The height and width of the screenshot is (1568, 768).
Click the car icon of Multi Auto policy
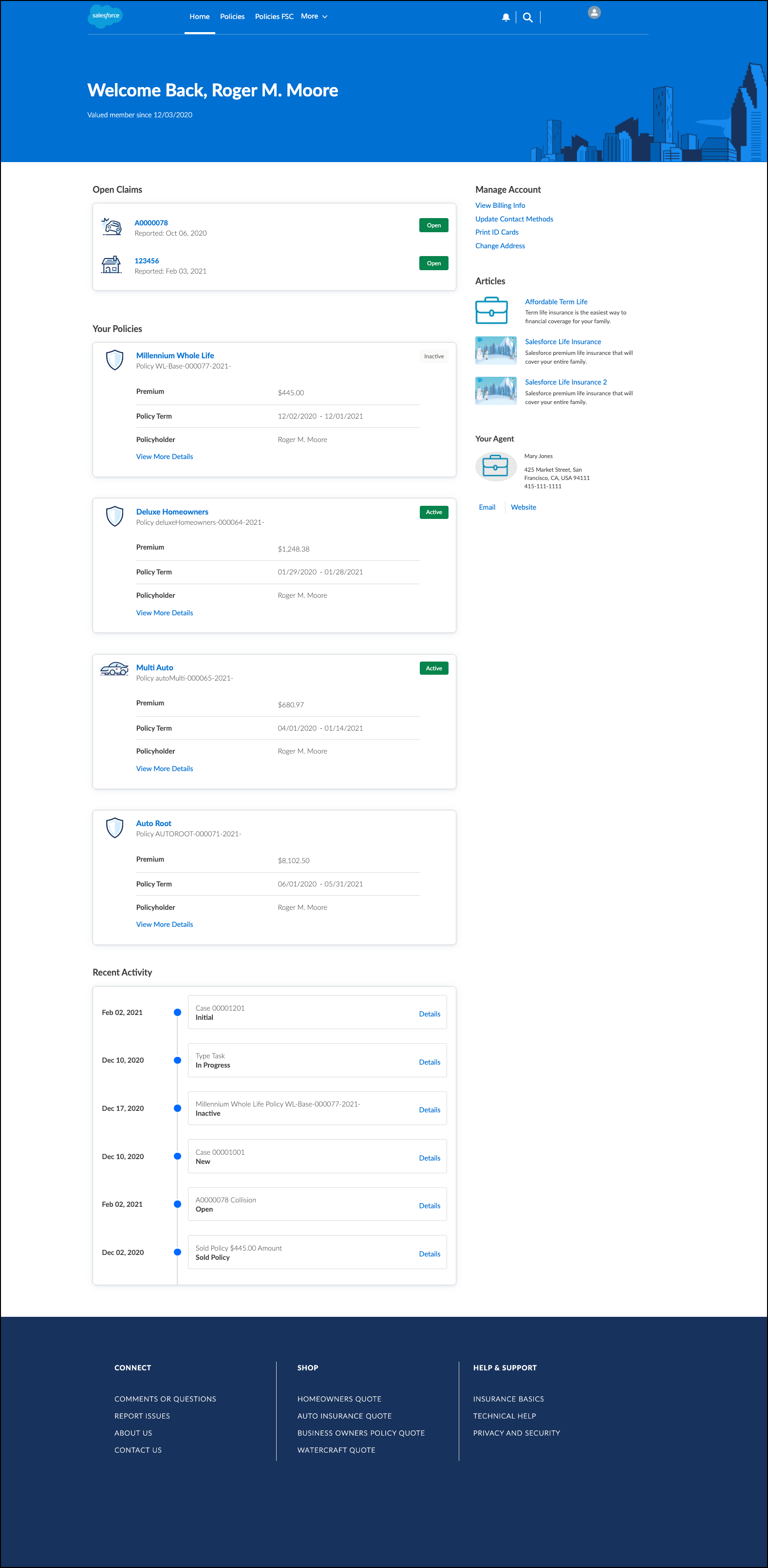(114, 668)
